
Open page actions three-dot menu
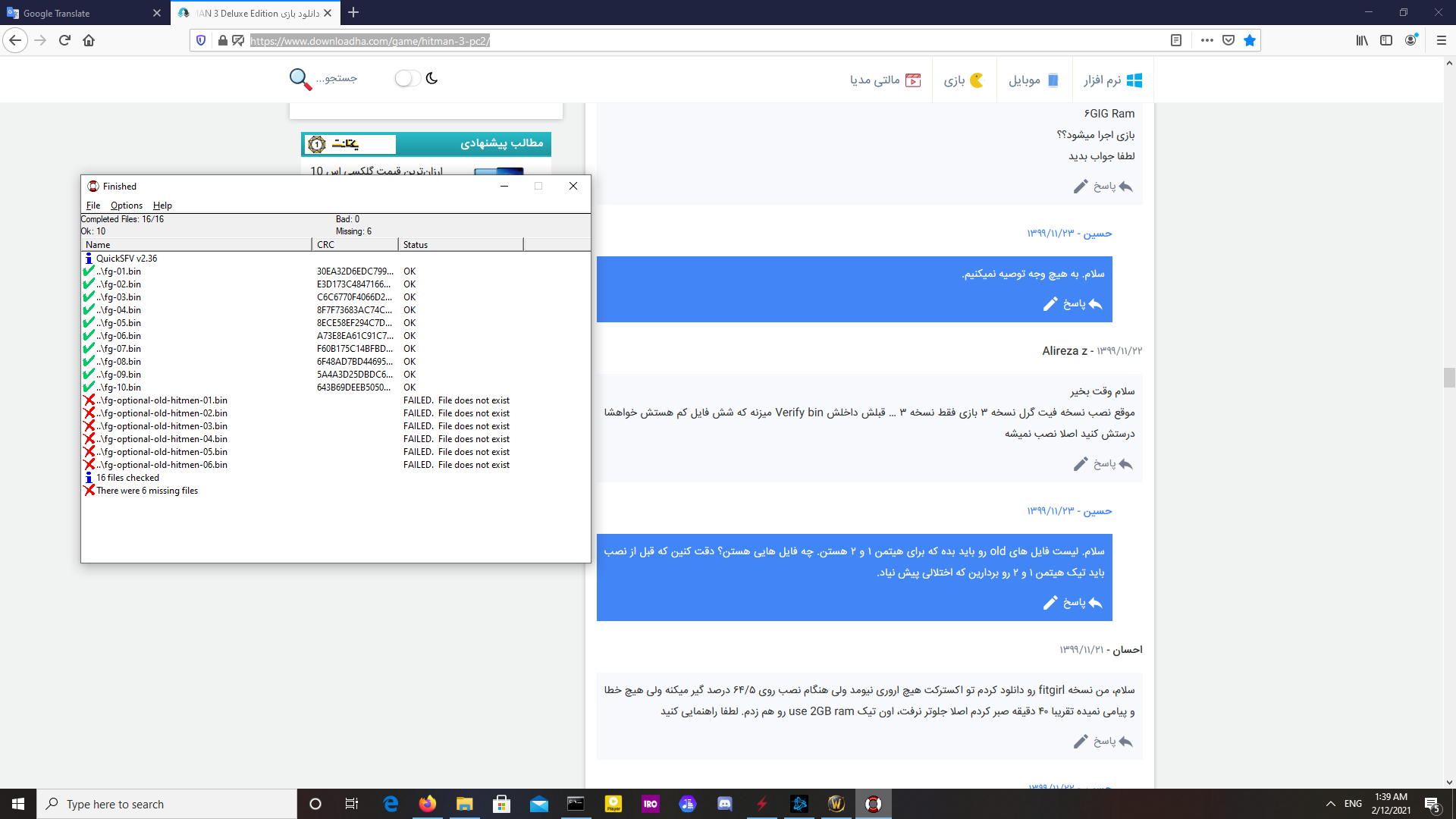[1207, 40]
